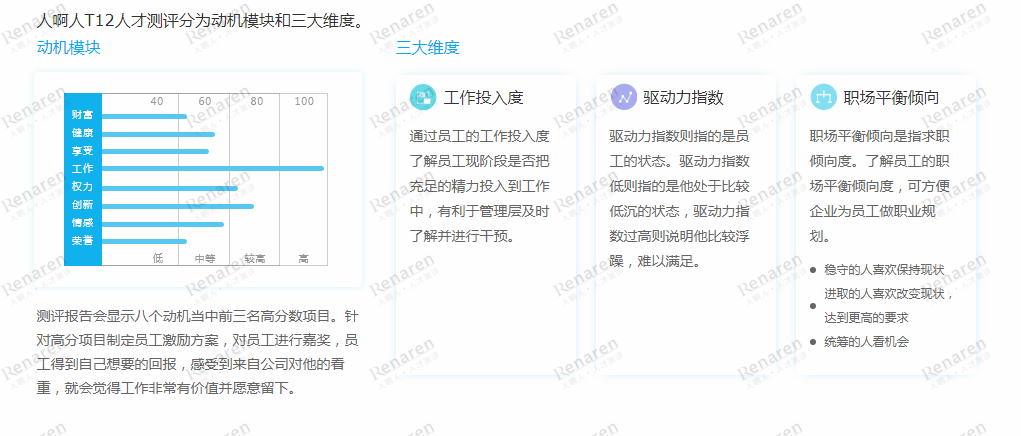Pick the 荣誉 row label

(82, 241)
